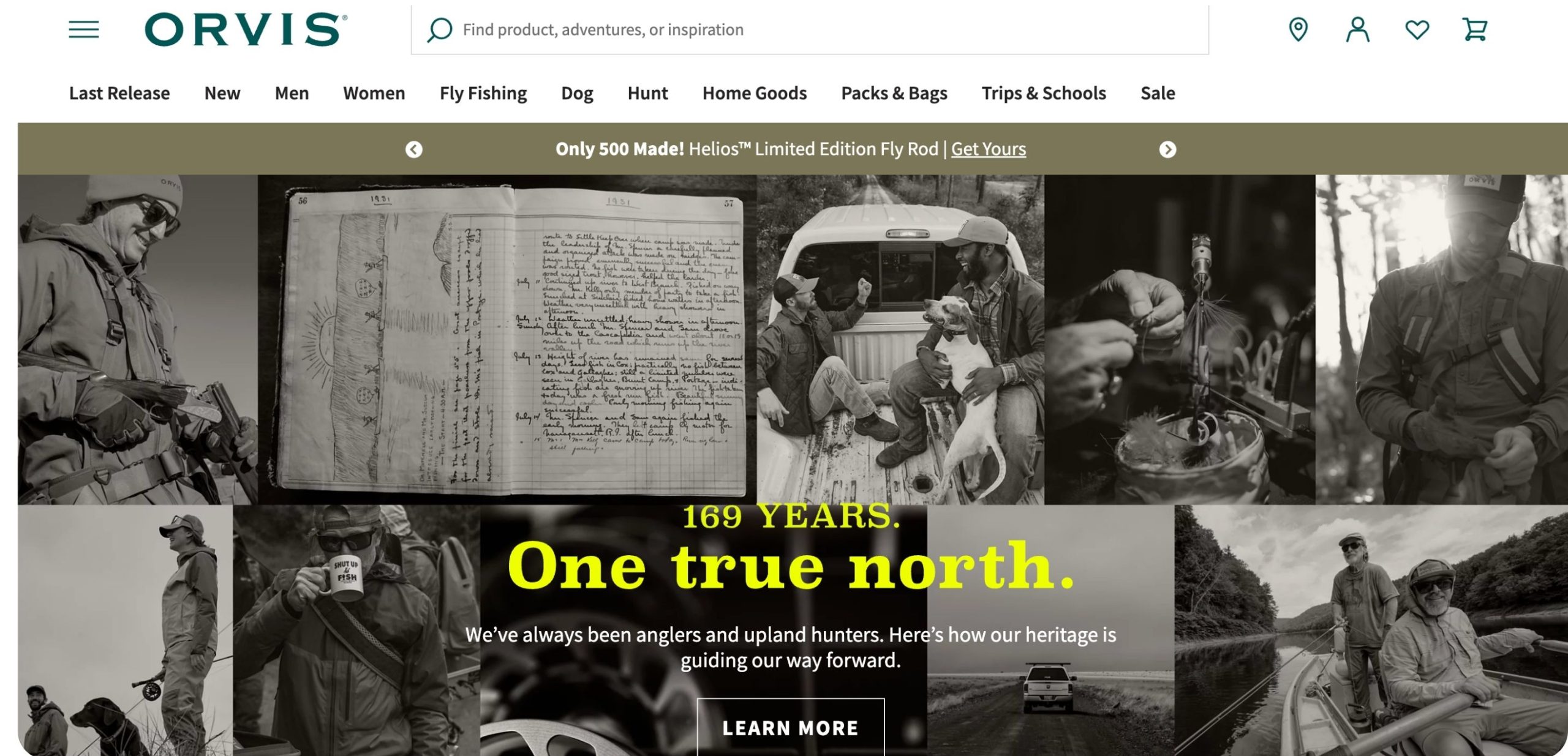Viewport: 1568px width, 756px height.
Task: Click the LEARN MORE button
Action: tap(791, 727)
